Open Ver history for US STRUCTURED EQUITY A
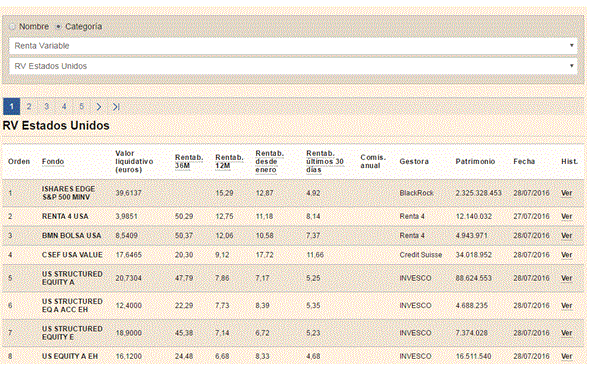This screenshot has width=596, height=384. pos(566,278)
